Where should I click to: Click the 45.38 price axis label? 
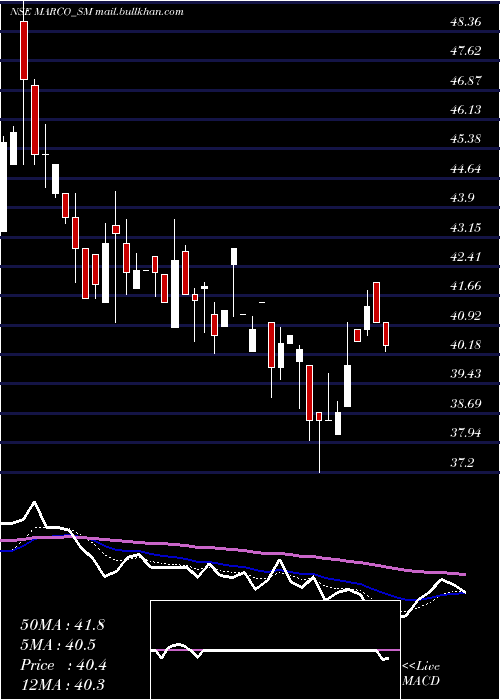click(466, 139)
